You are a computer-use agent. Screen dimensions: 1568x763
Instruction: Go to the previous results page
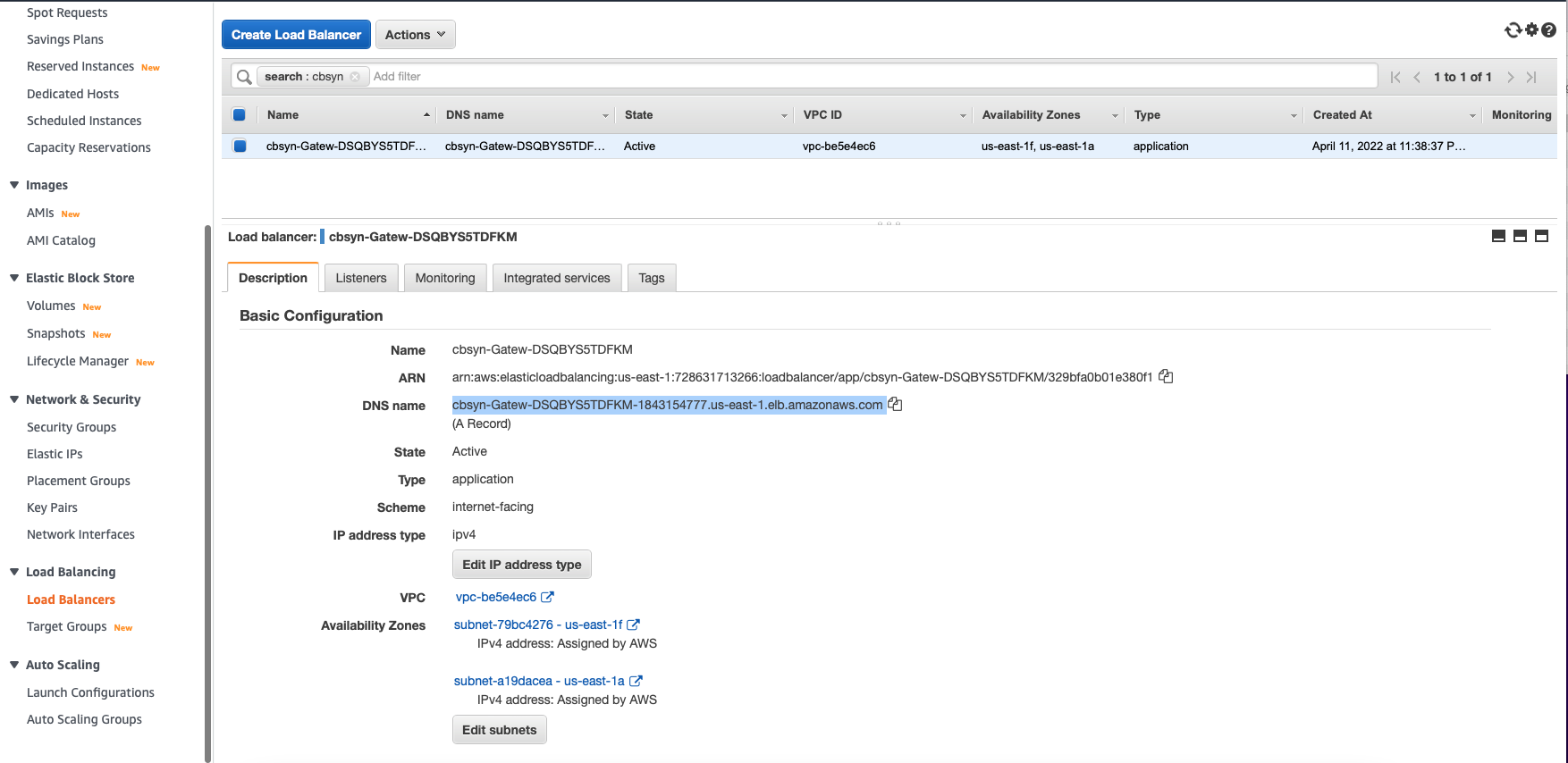tap(1417, 78)
